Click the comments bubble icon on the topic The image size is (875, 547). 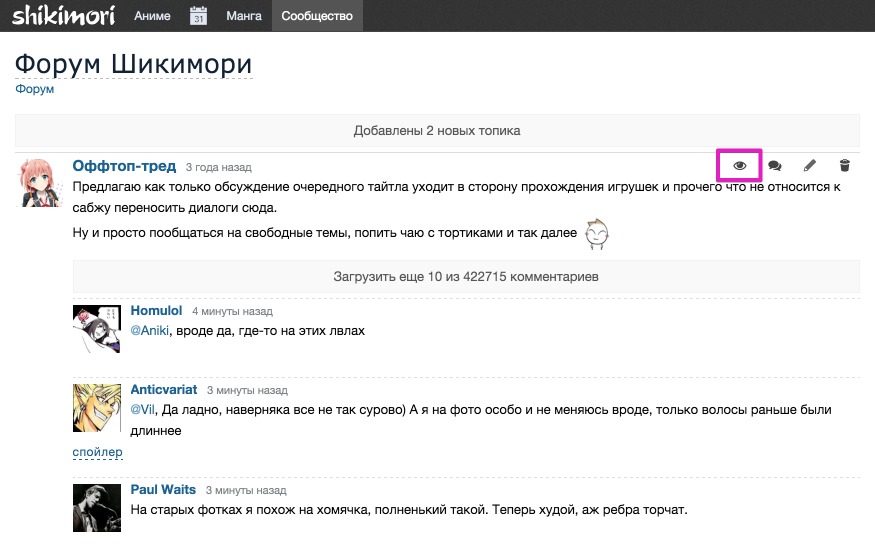coord(774,166)
